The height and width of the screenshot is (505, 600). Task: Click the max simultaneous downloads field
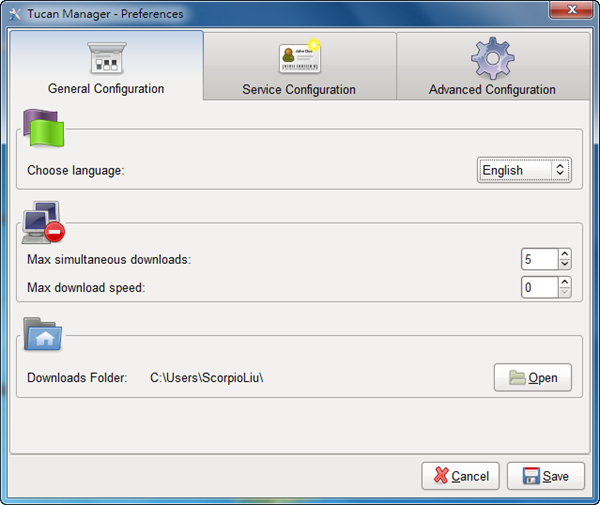[540, 259]
